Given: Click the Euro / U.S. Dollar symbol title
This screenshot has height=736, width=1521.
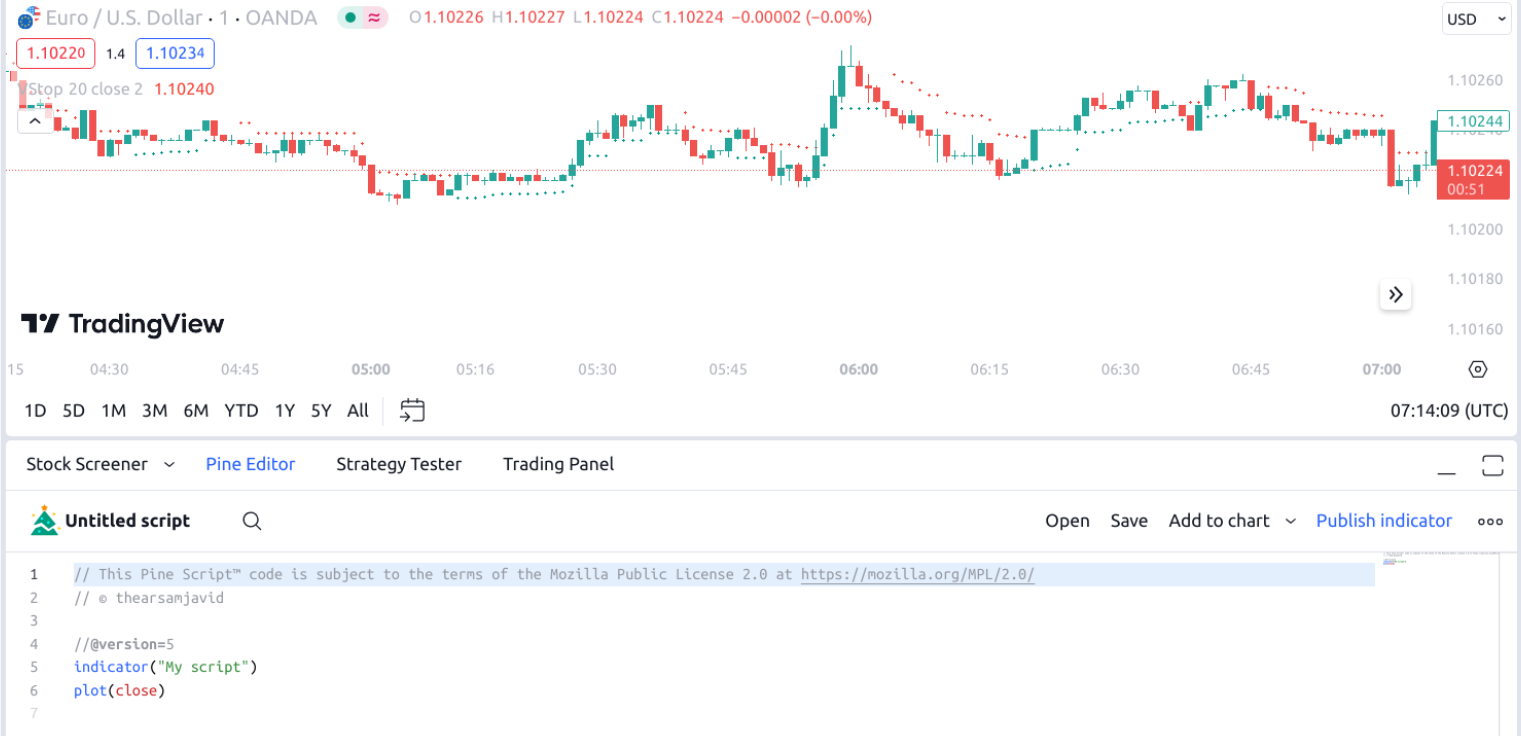Looking at the screenshot, I should point(124,17).
